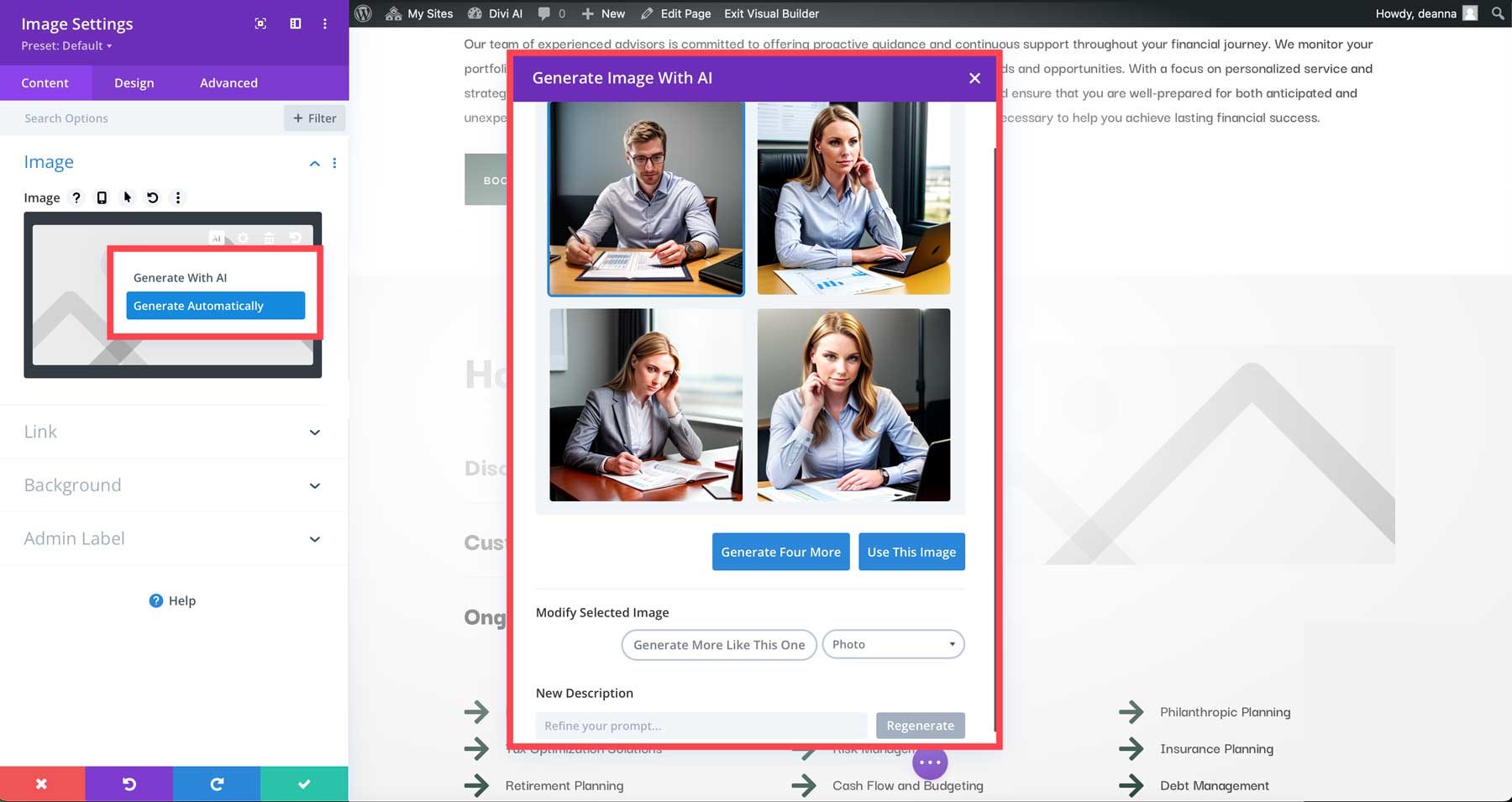
Task: Click the blue redo button at panel bottom
Action: click(x=217, y=784)
